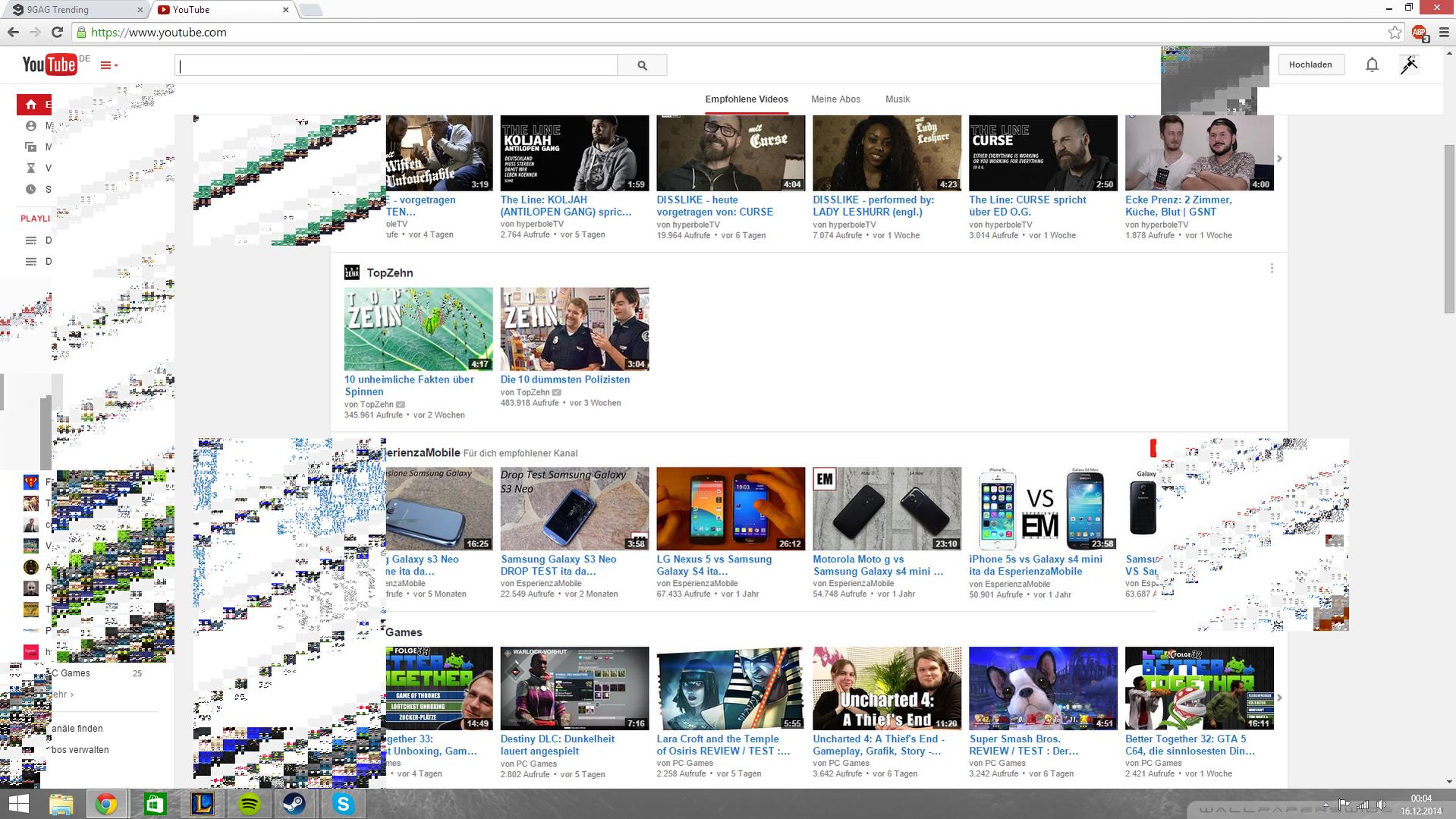Go back in the browser
The height and width of the screenshot is (819, 1456).
point(13,32)
